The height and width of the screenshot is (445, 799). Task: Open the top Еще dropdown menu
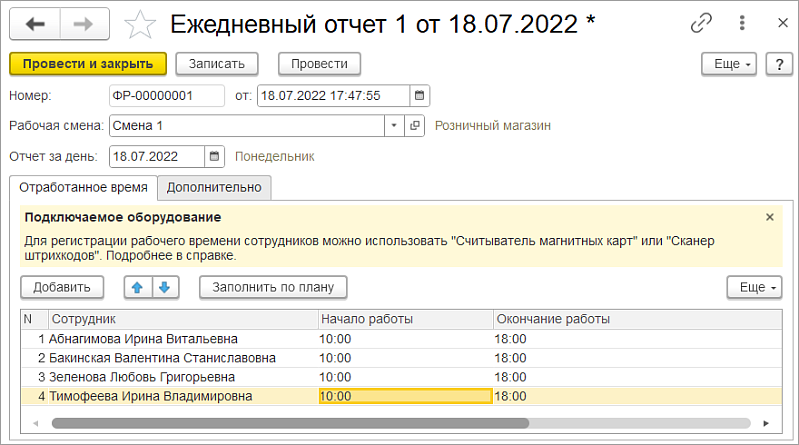(729, 64)
